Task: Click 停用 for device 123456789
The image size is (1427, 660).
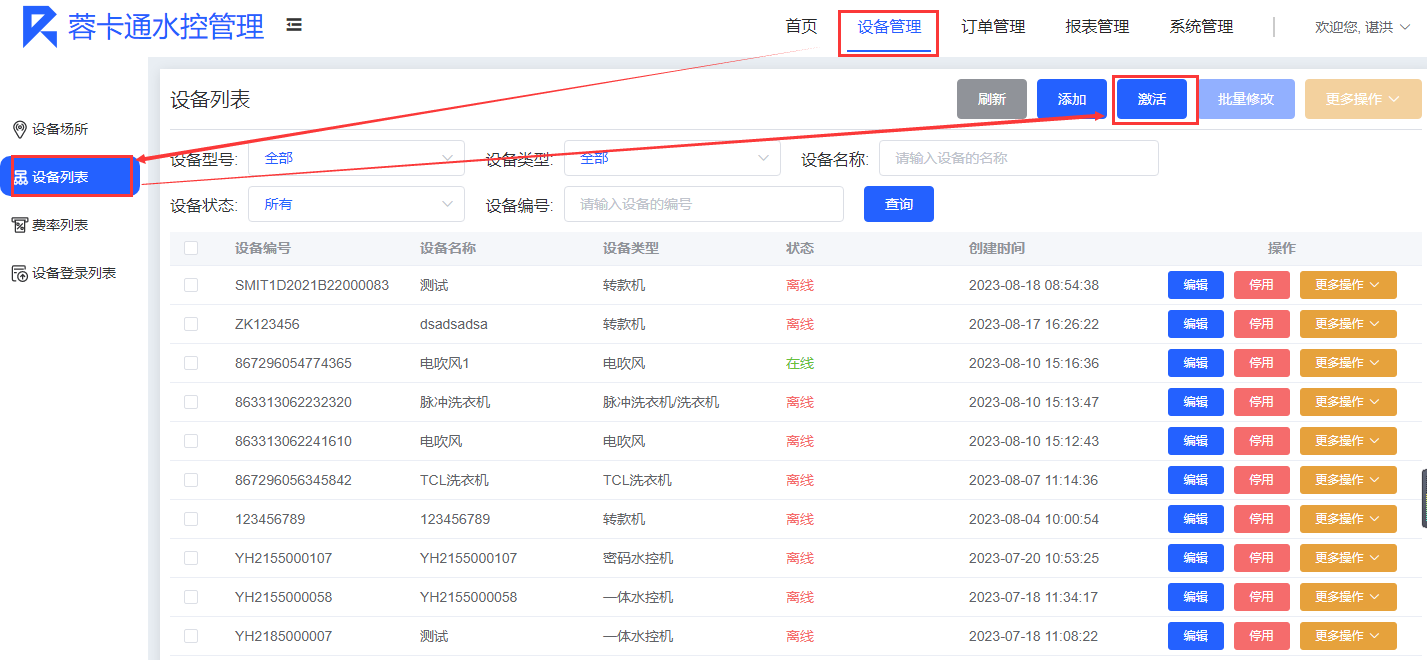Action: coord(1261,519)
